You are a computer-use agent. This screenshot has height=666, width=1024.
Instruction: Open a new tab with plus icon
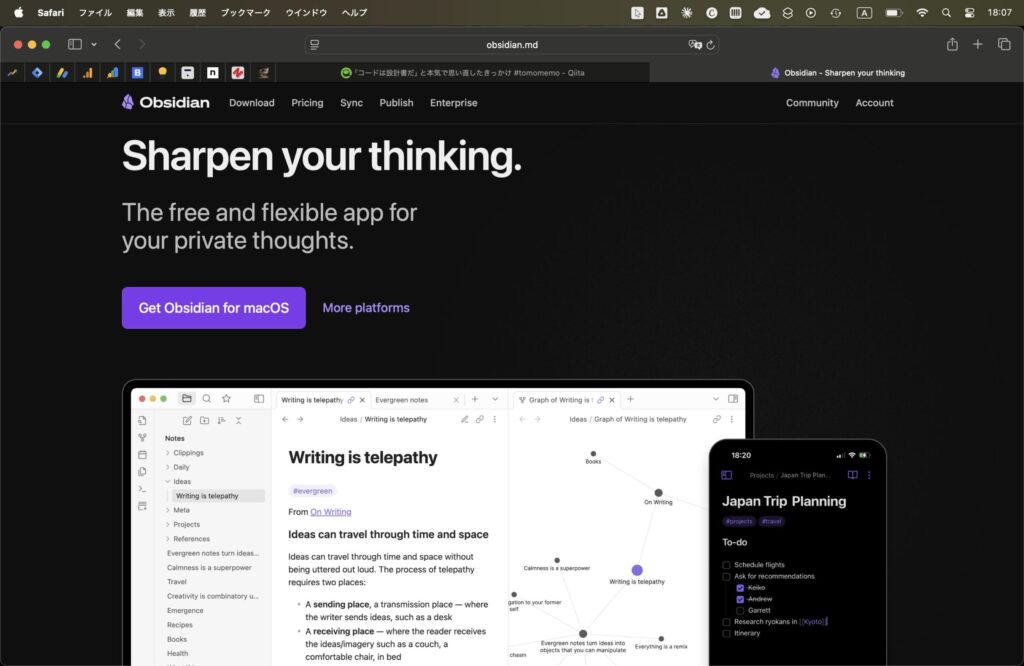click(x=978, y=44)
